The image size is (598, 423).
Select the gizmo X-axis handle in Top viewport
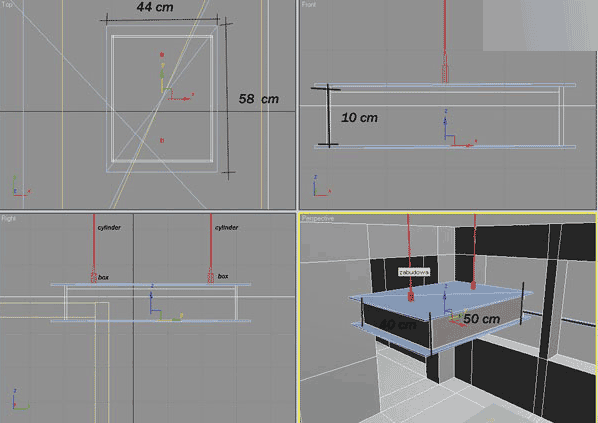182,98
